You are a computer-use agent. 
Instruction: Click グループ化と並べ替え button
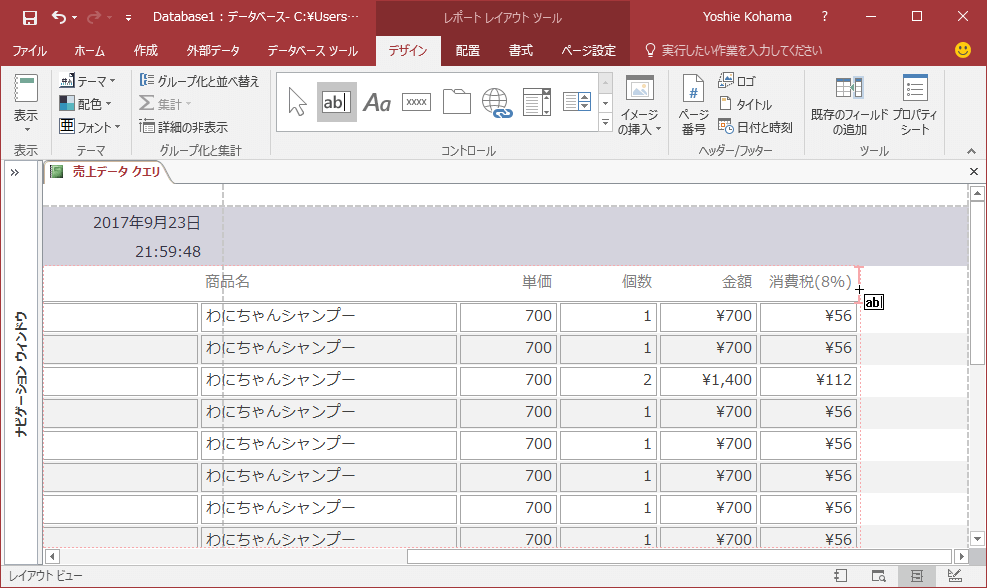pyautogui.click(x=199, y=81)
